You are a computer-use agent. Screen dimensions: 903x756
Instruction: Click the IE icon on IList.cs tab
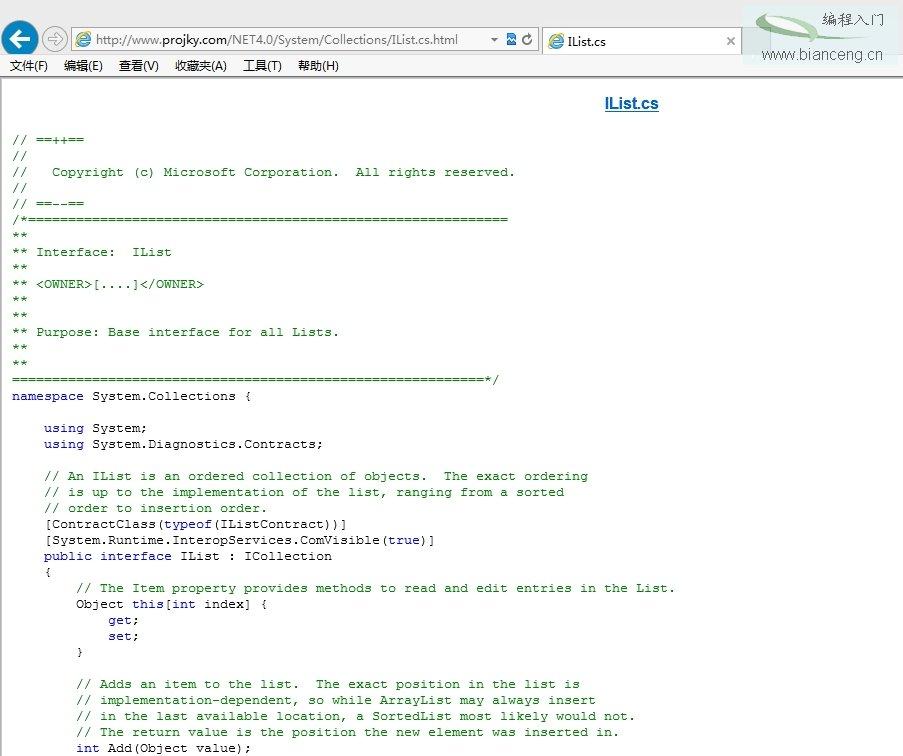[556, 41]
